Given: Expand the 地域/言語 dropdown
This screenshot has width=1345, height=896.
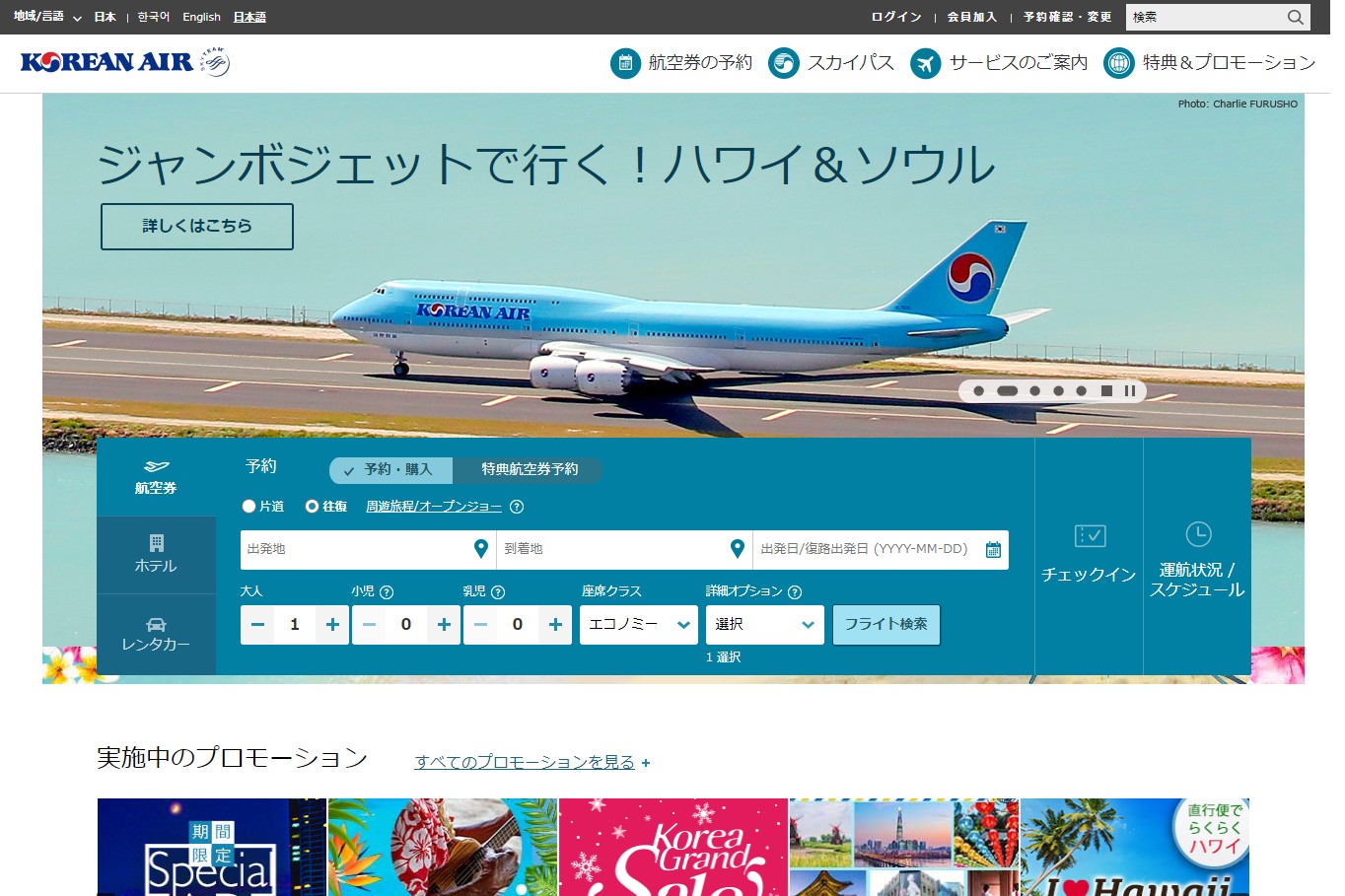Looking at the screenshot, I should [x=47, y=17].
